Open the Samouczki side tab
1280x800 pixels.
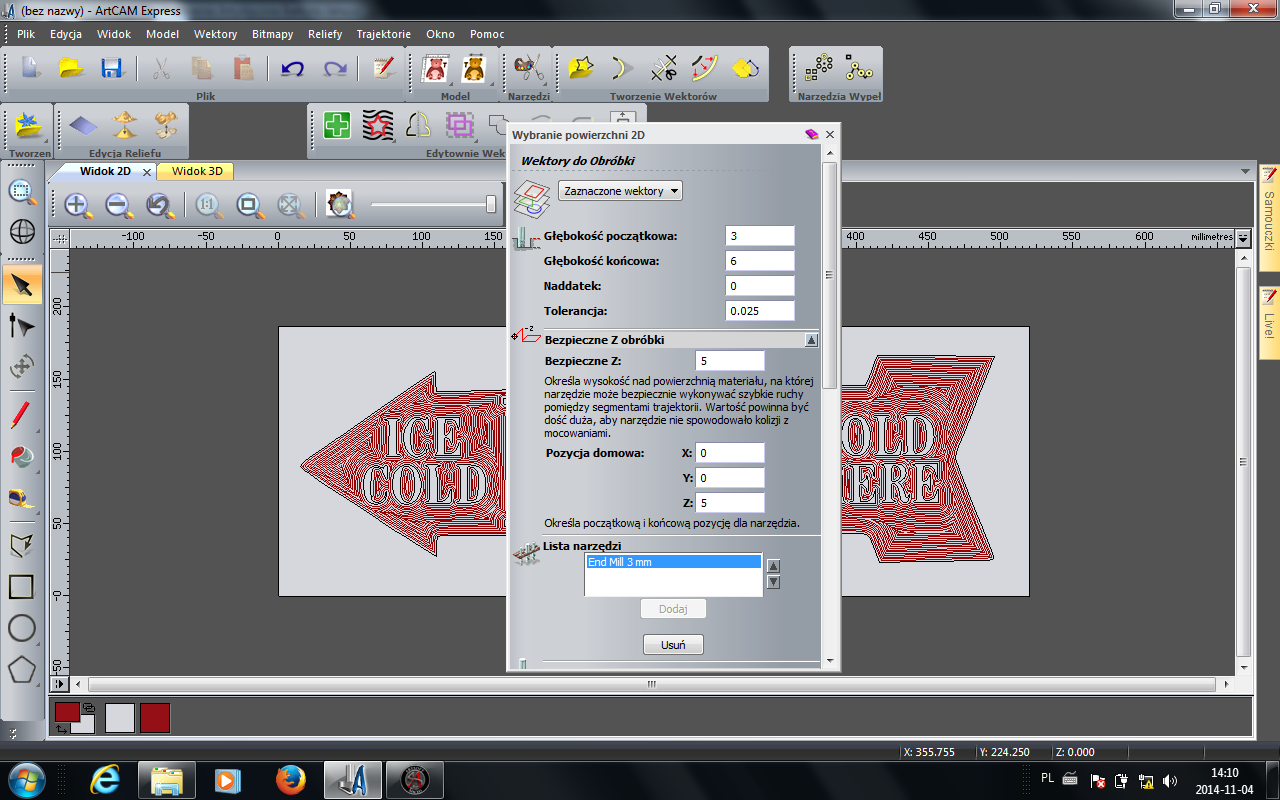pos(1269,216)
